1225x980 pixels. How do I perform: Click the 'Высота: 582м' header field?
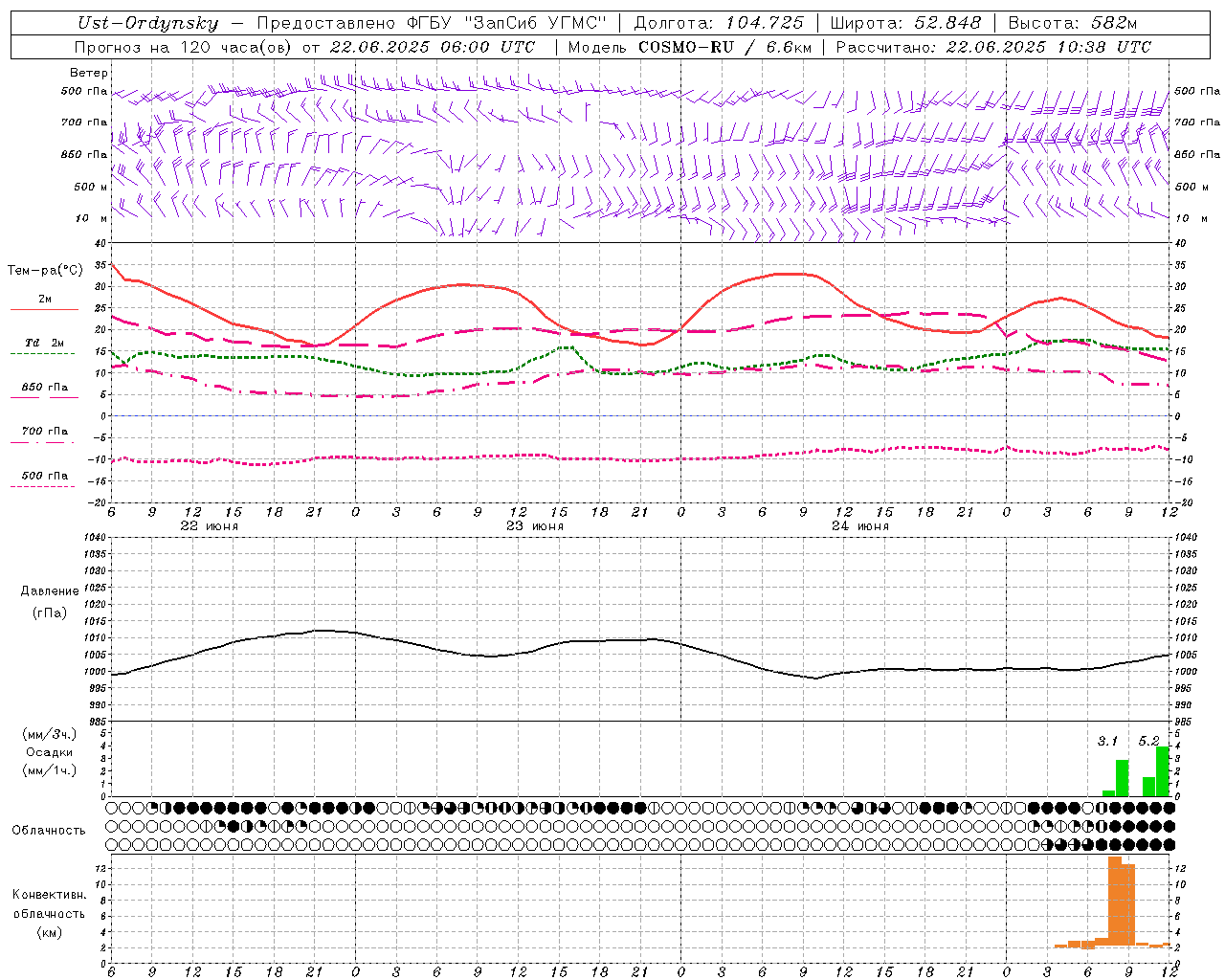click(1072, 24)
